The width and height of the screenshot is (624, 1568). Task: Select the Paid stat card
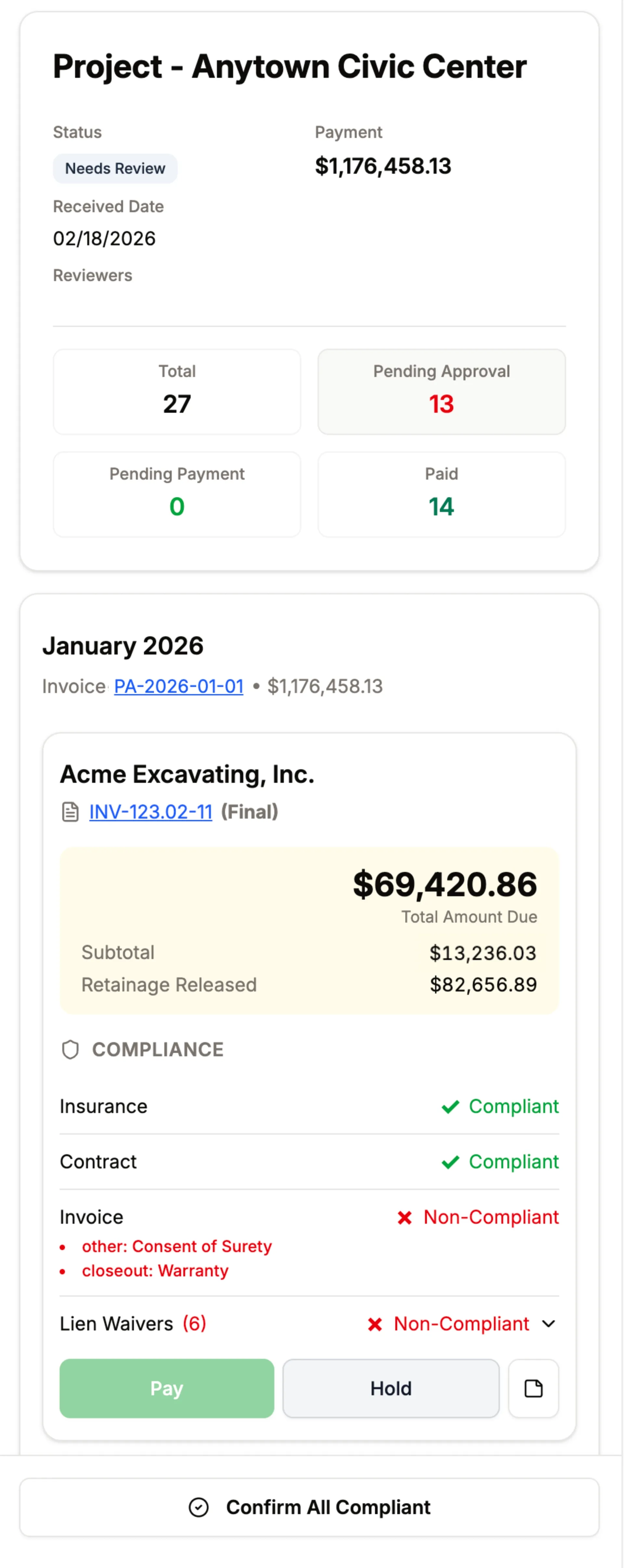click(x=441, y=494)
